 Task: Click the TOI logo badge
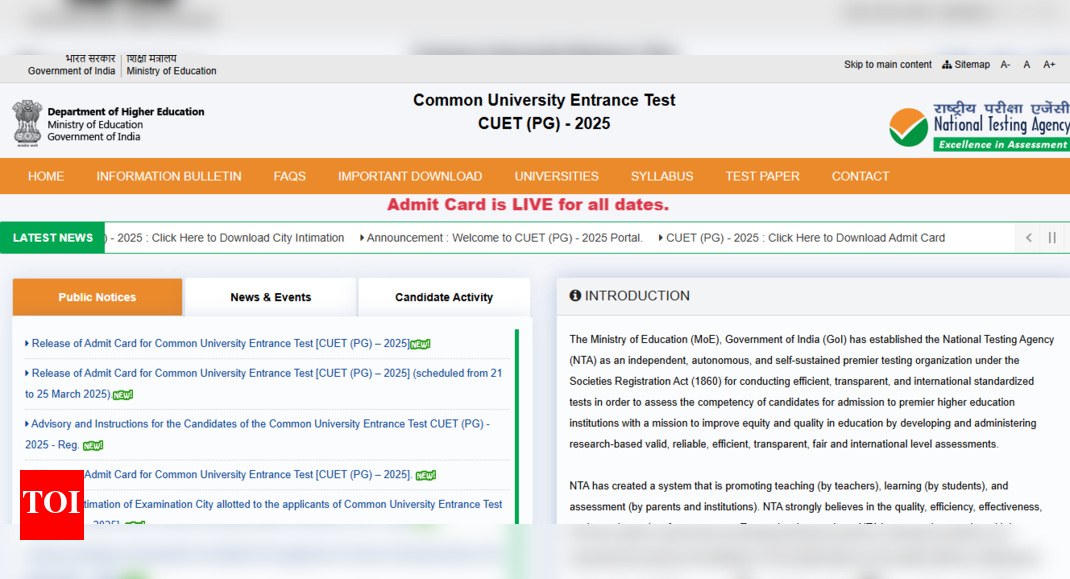click(x=52, y=505)
